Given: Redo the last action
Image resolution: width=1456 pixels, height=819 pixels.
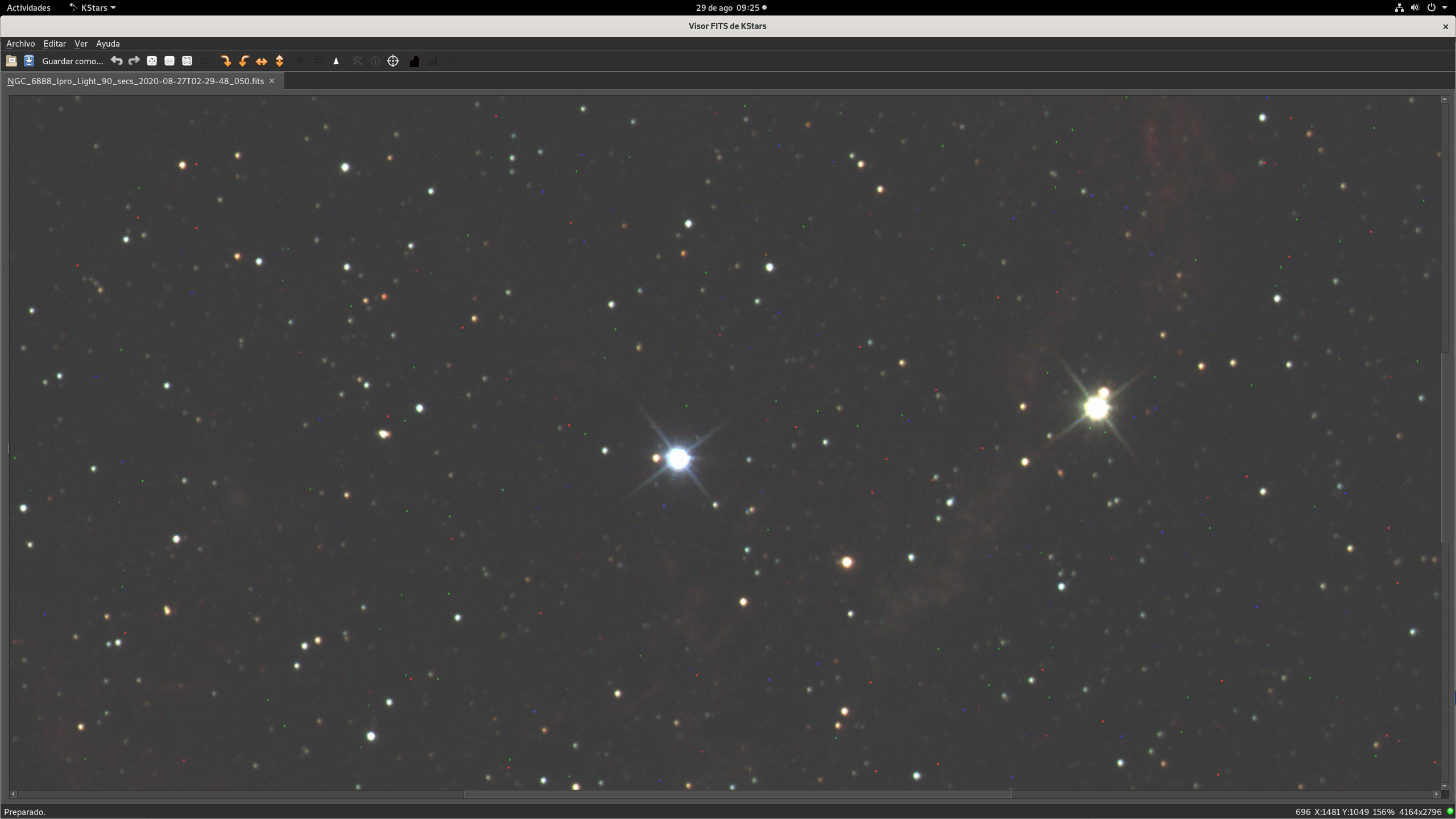Looking at the screenshot, I should 134,61.
